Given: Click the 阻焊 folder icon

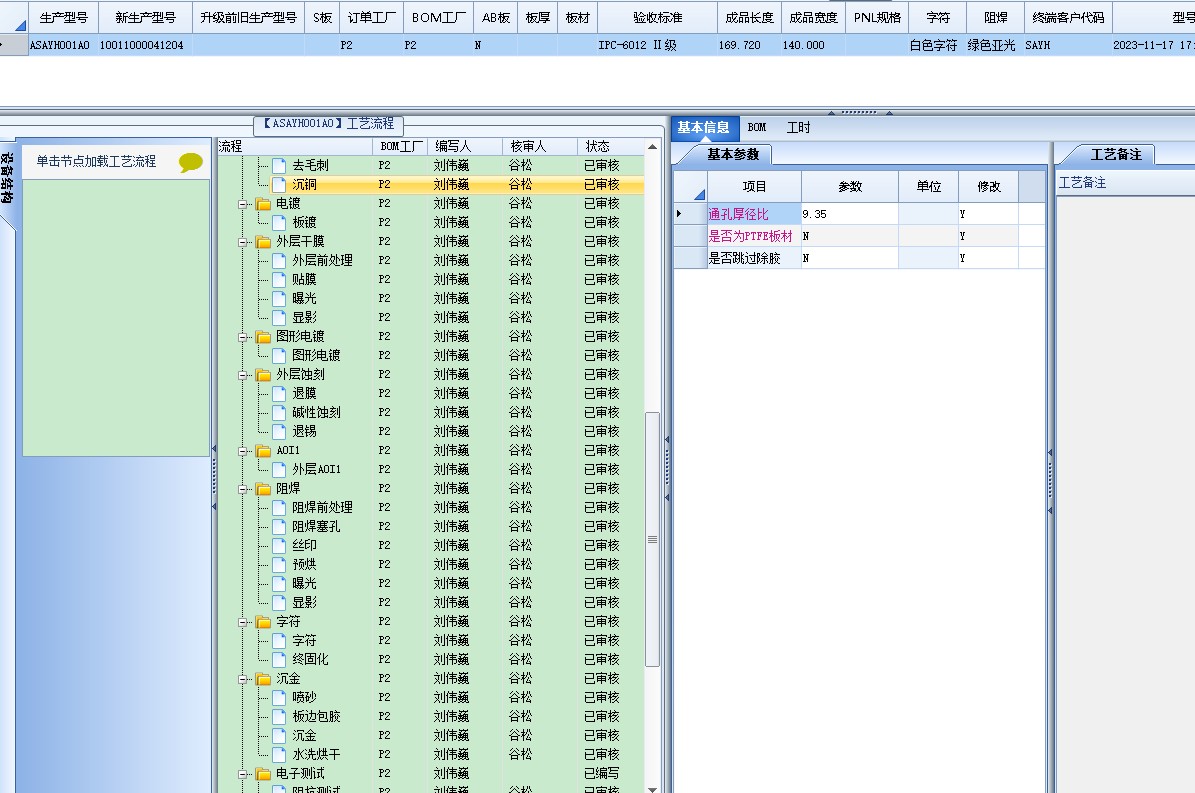Looking at the screenshot, I should 264,489.
